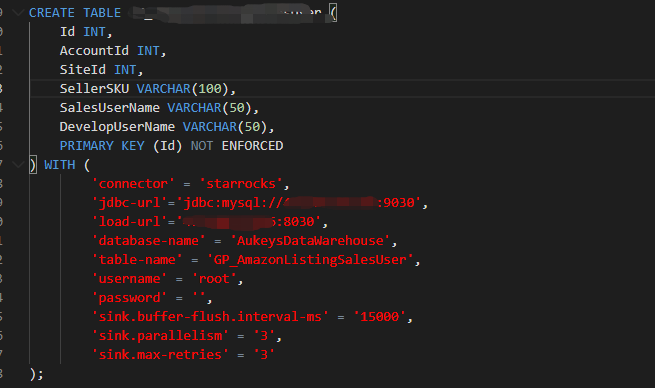Place cursor on 'Id INT,' line
Screen dimensions: 655x388
[86, 32]
